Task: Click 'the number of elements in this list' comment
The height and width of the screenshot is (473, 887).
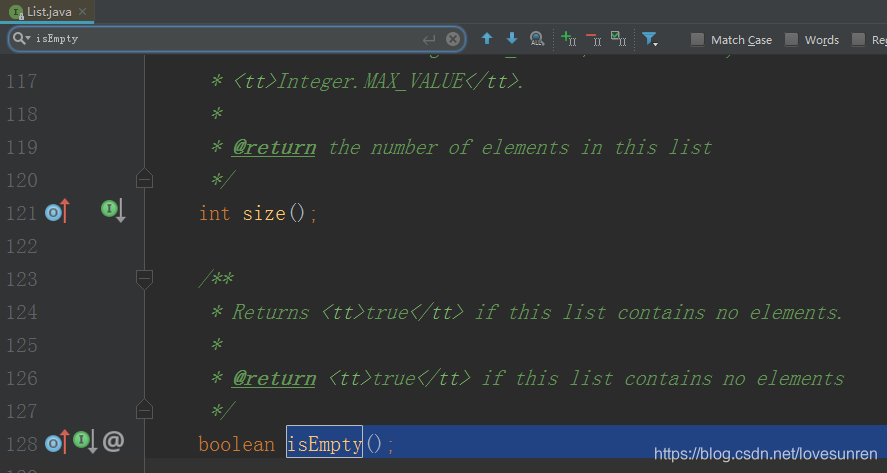Action: (x=519, y=148)
